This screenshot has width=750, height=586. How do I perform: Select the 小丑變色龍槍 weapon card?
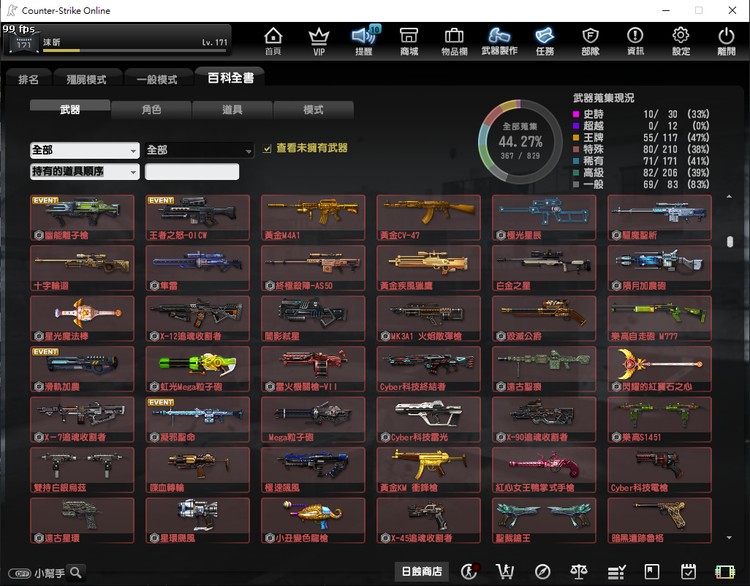(x=313, y=520)
